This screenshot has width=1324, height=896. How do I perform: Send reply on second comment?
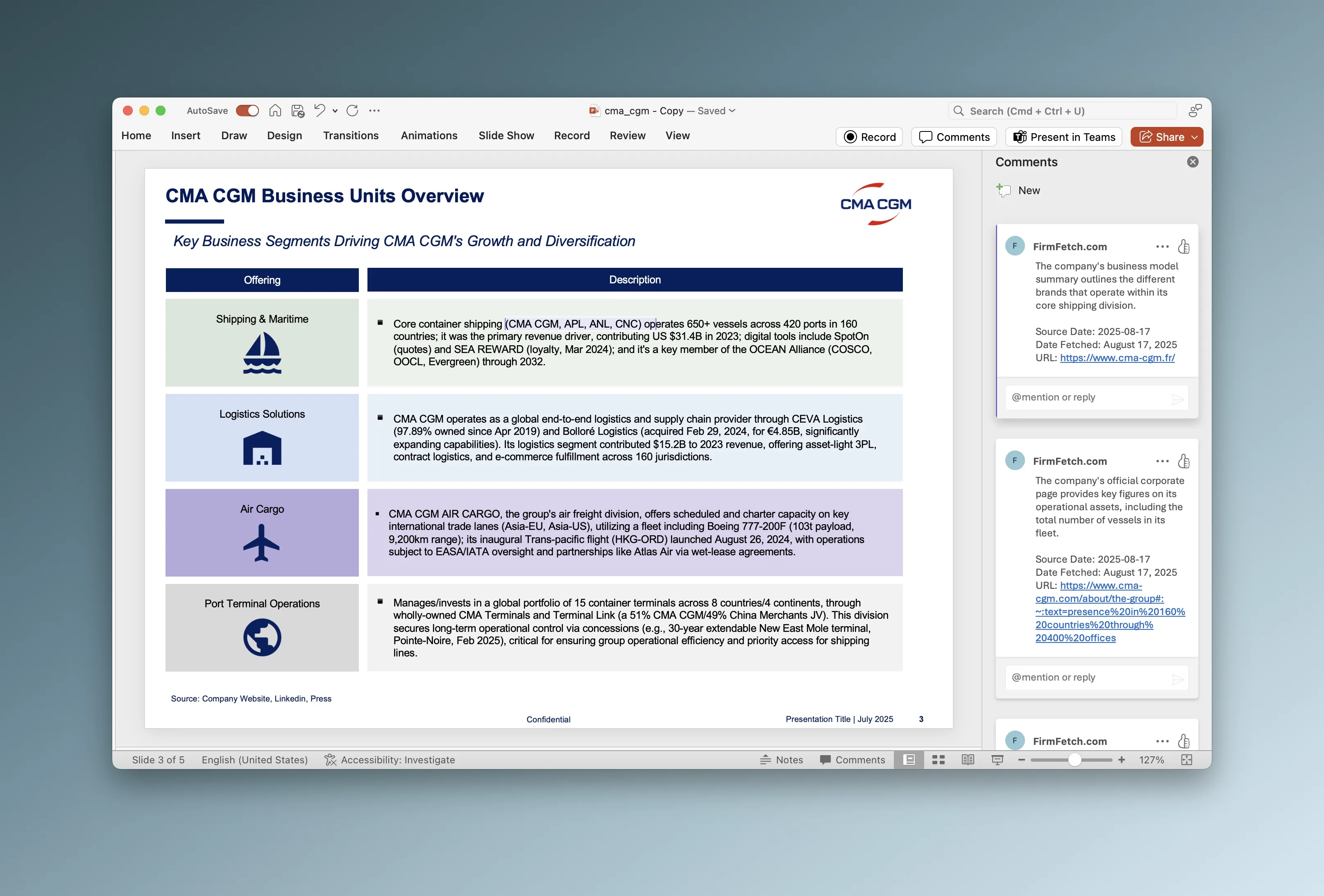(1178, 679)
